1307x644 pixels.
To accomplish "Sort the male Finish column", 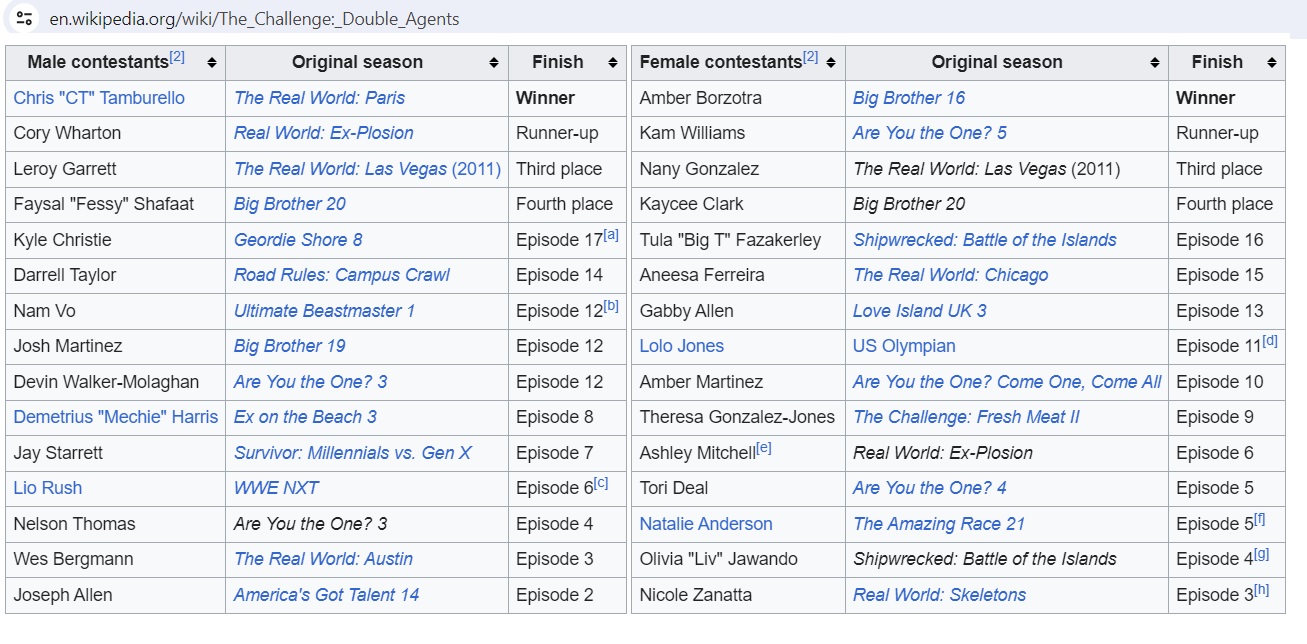I will click(x=613, y=63).
